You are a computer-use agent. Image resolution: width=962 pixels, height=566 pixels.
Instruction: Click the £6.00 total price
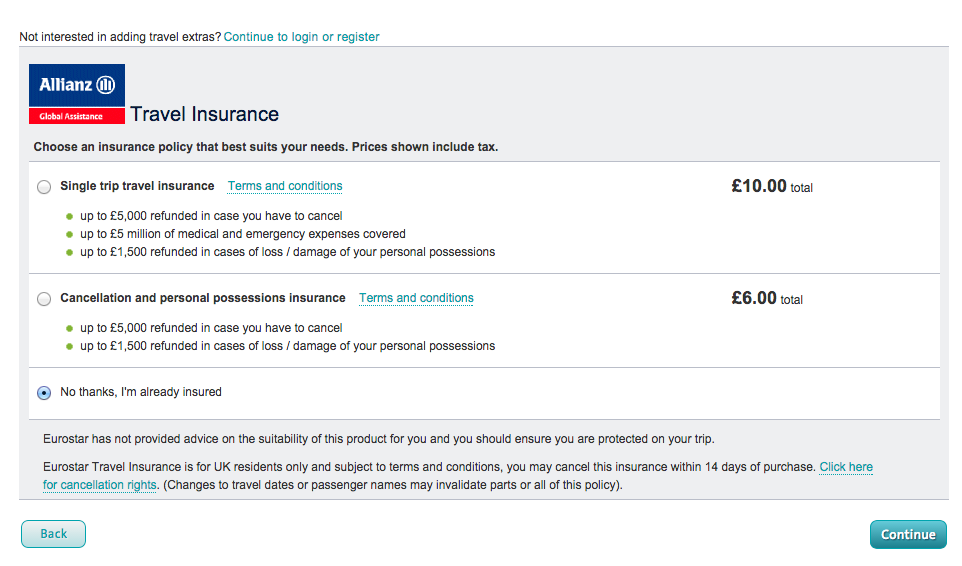click(767, 298)
